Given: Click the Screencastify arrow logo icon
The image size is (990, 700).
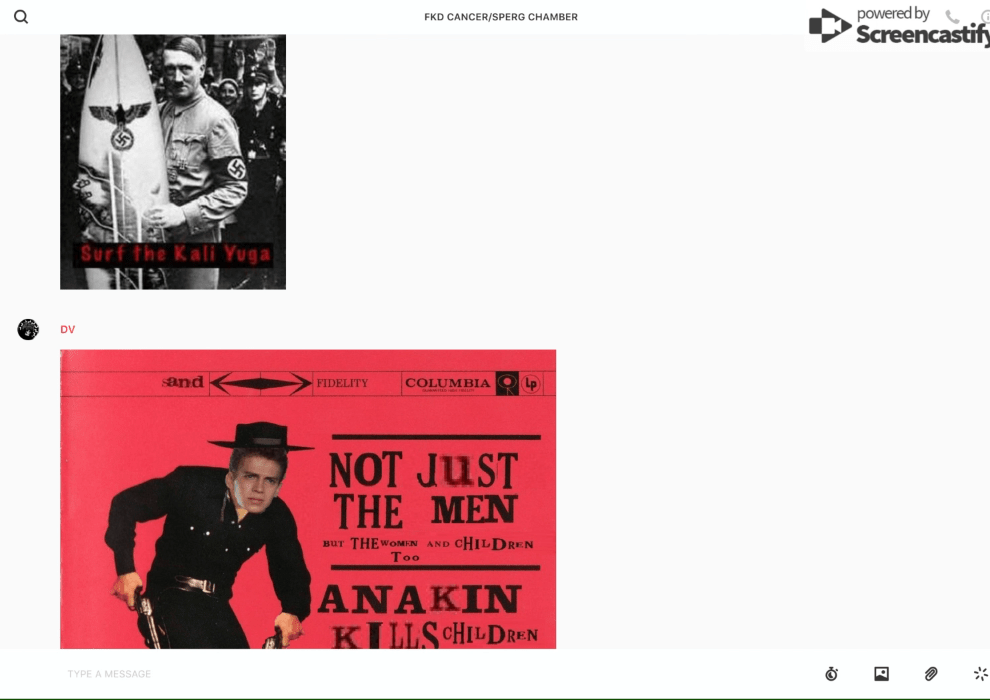Looking at the screenshot, I should (x=829, y=27).
